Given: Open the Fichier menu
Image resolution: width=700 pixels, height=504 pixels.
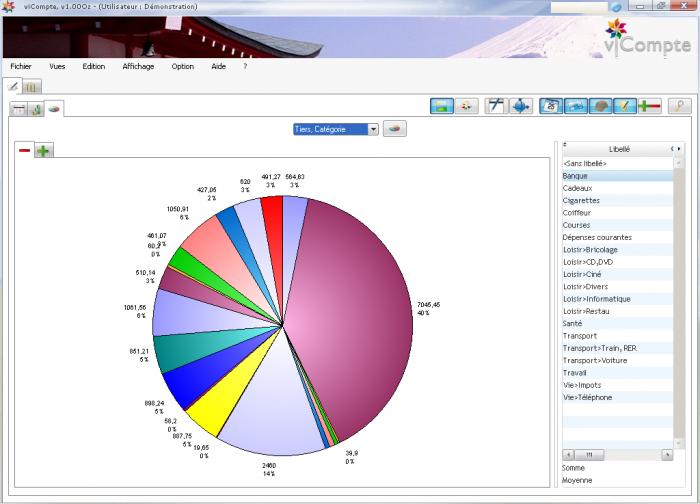Looking at the screenshot, I should pyautogui.click(x=20, y=66).
